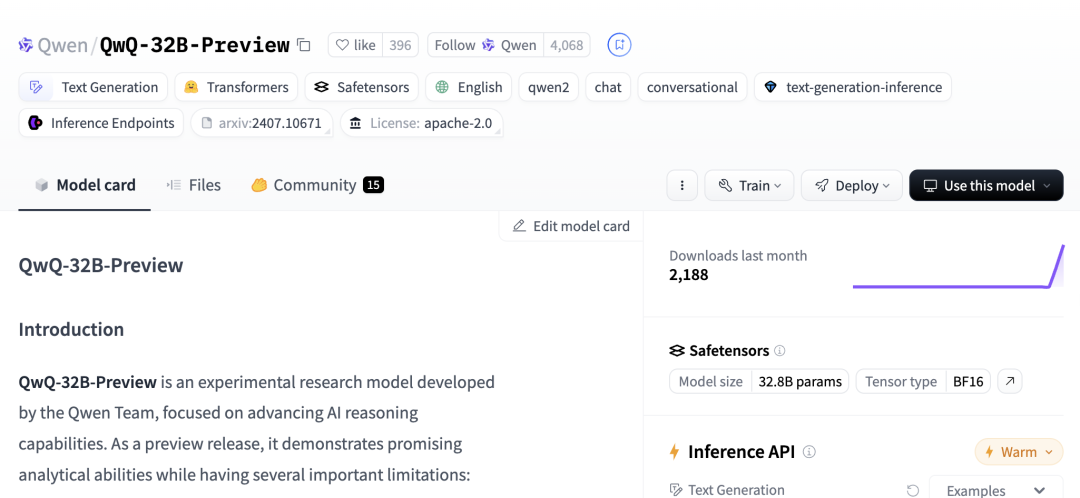The height and width of the screenshot is (498, 1080).
Task: Open the Examples dropdown
Action: click(x=996, y=488)
